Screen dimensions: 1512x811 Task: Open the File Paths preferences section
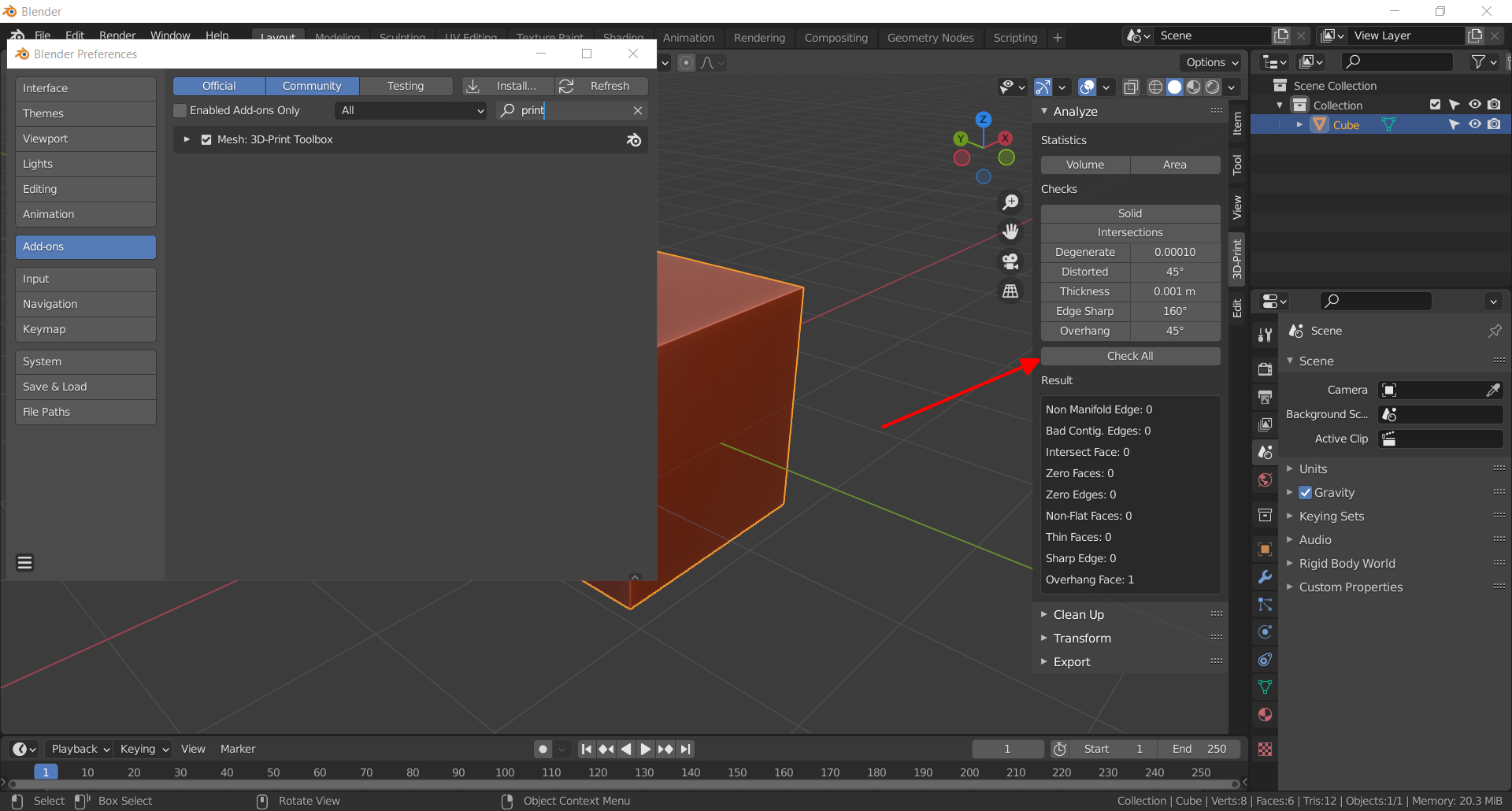[x=86, y=412]
